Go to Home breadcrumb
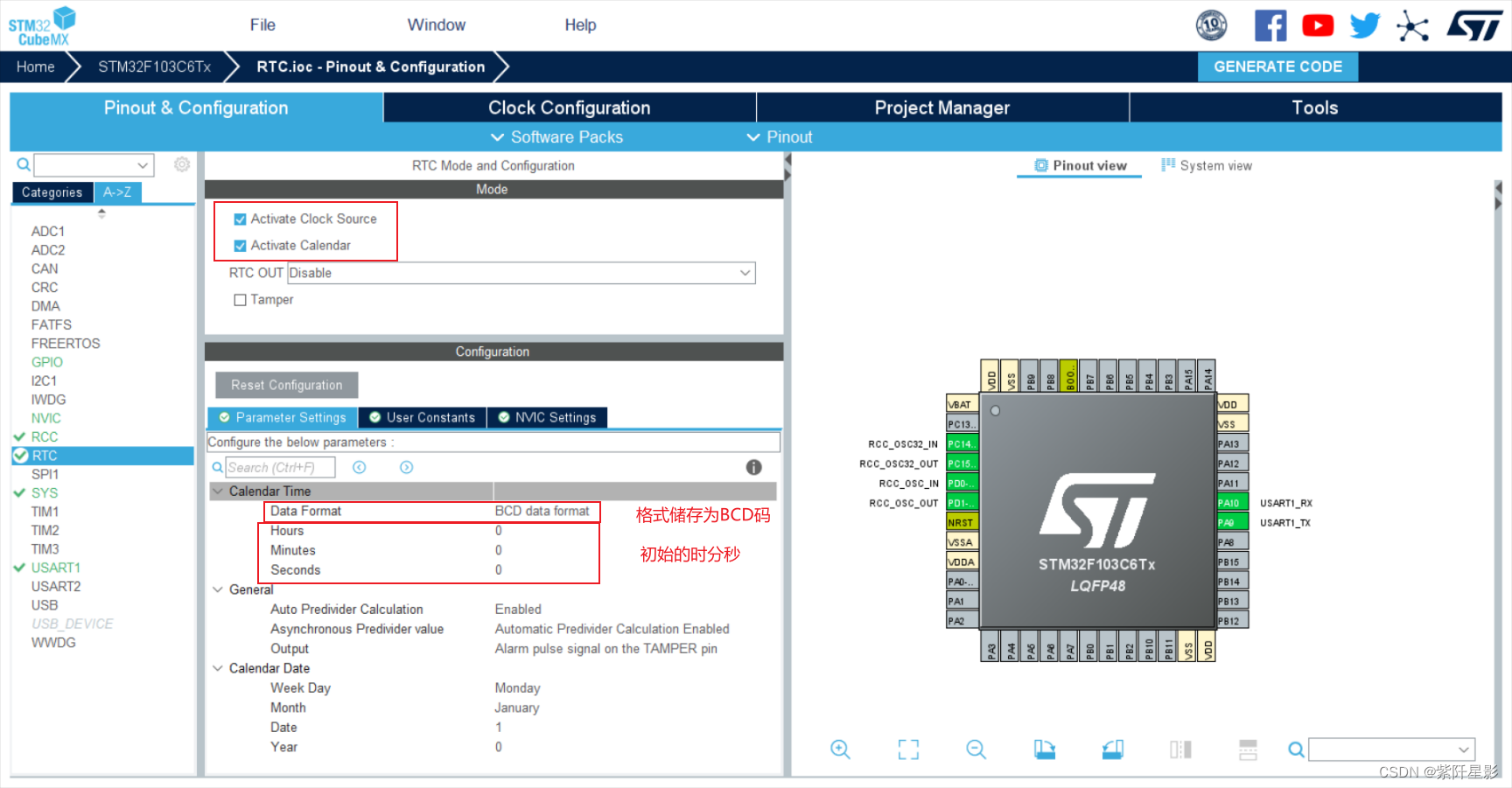The image size is (1512, 788). [x=35, y=66]
